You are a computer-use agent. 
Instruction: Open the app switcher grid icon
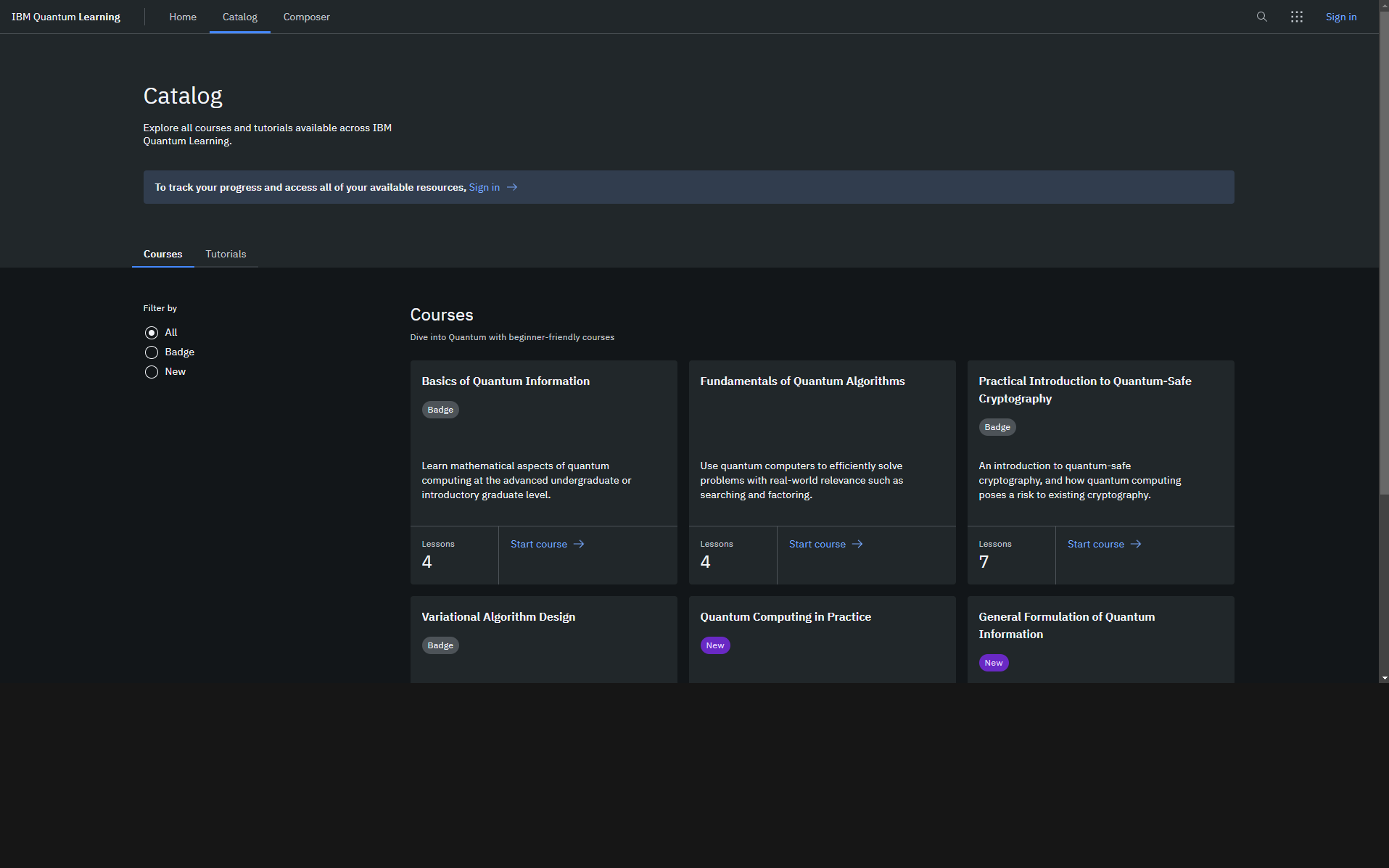[1297, 17]
